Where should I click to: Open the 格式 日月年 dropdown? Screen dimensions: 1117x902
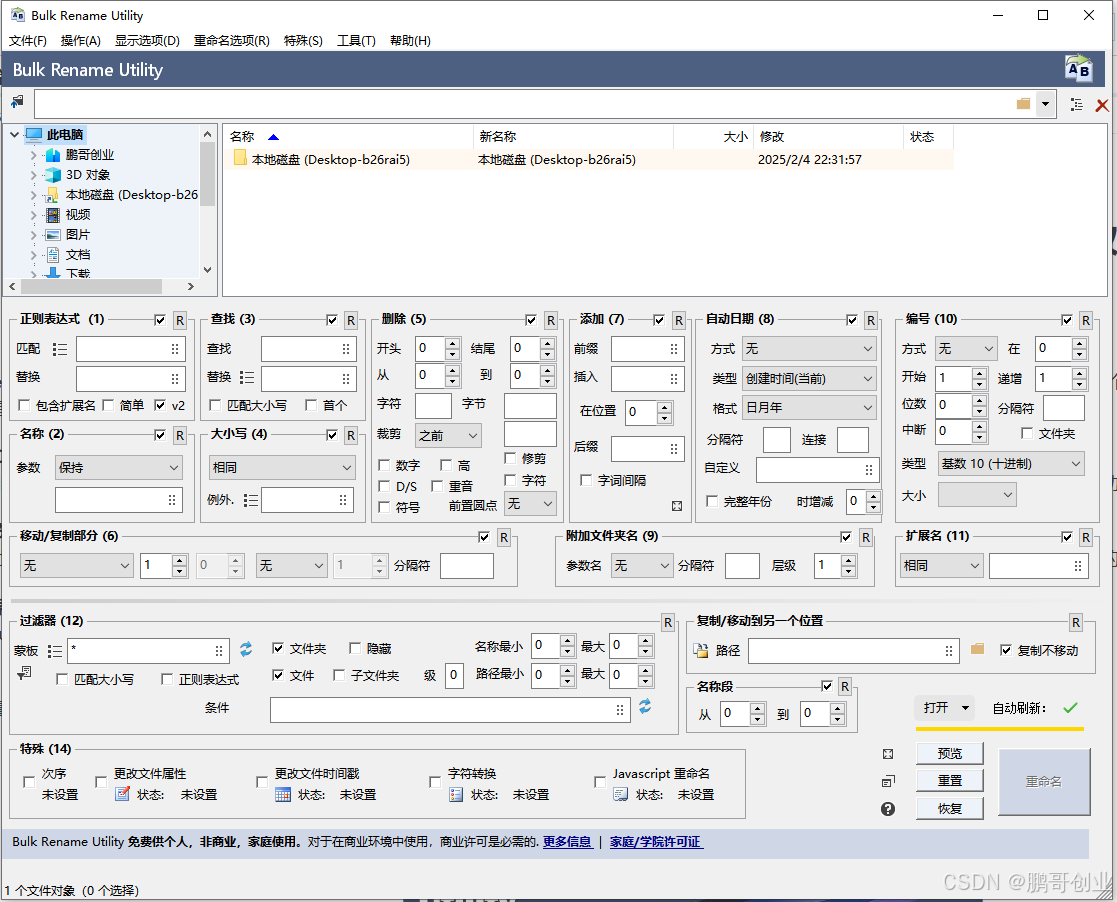click(809, 408)
